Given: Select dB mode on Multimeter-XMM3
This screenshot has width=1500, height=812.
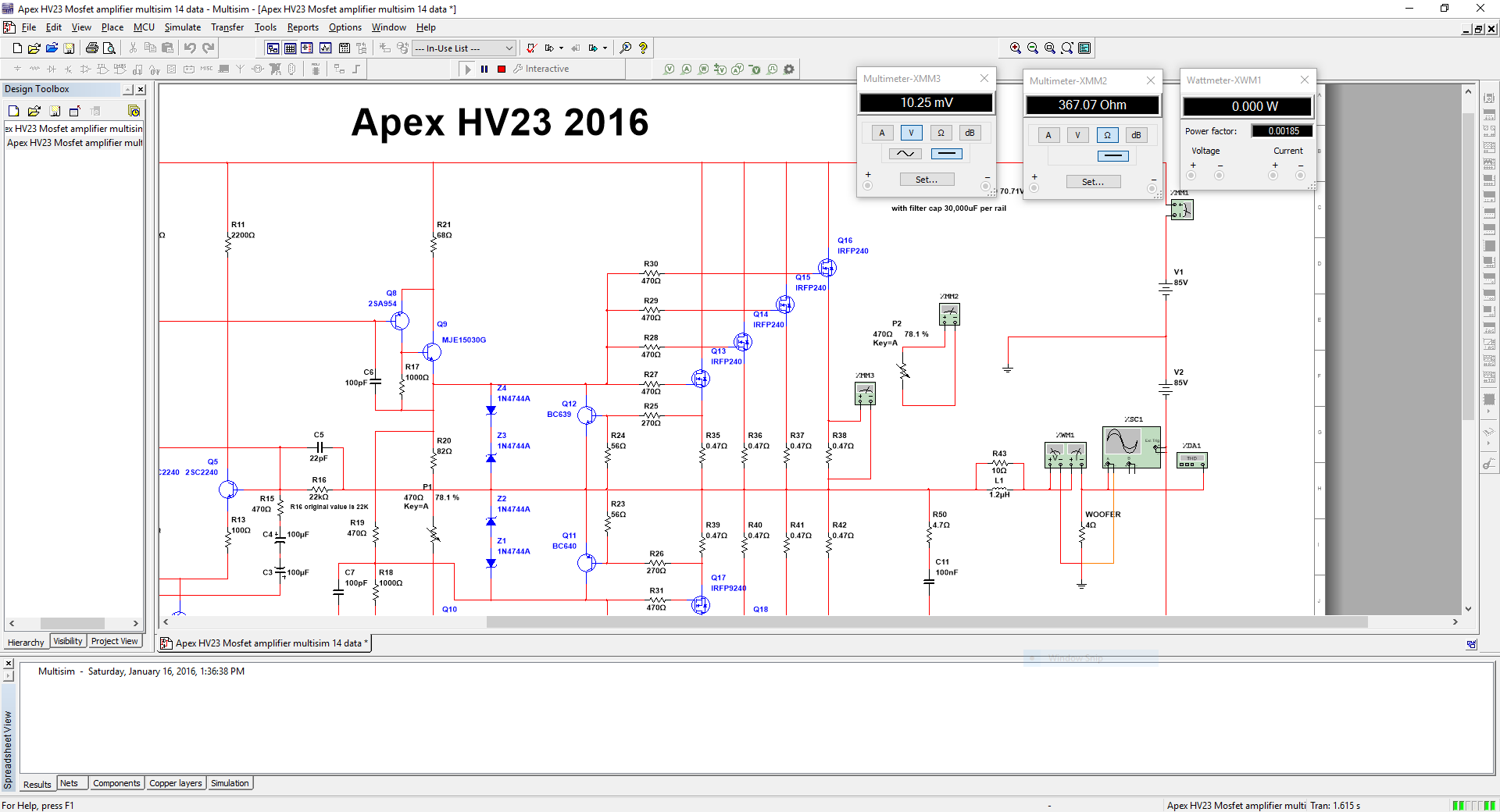Looking at the screenshot, I should (x=970, y=133).
